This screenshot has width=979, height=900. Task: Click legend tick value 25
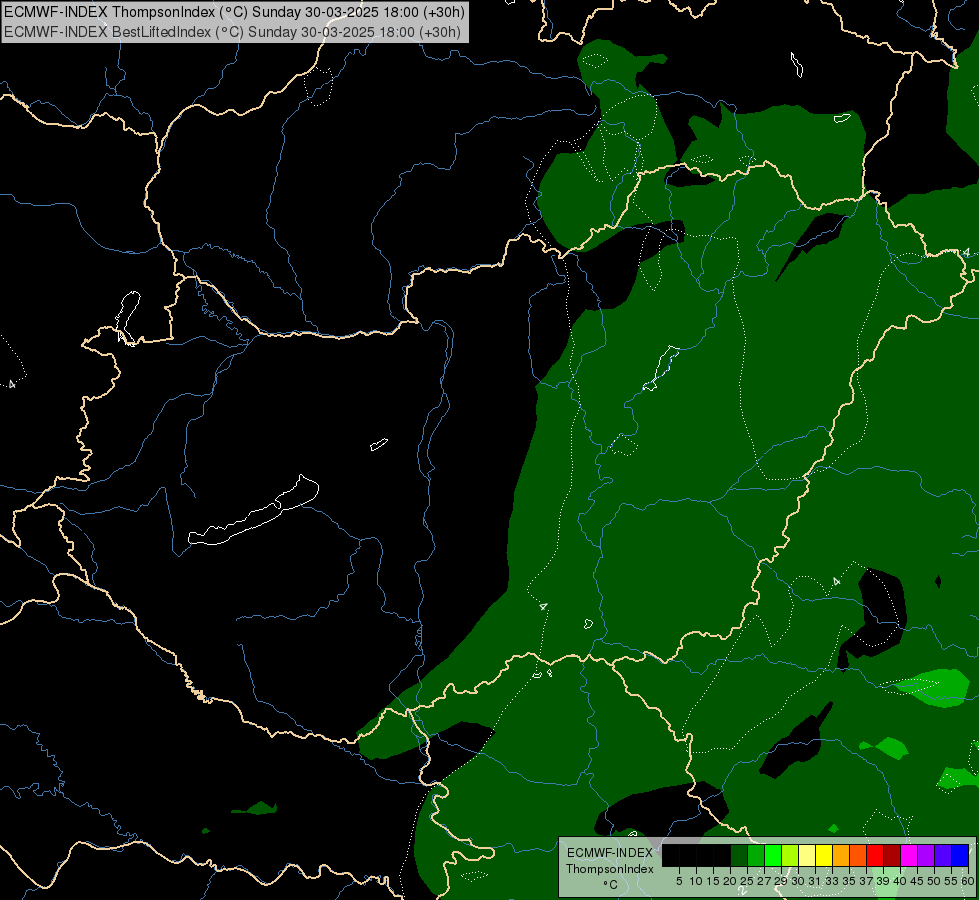coord(747,881)
